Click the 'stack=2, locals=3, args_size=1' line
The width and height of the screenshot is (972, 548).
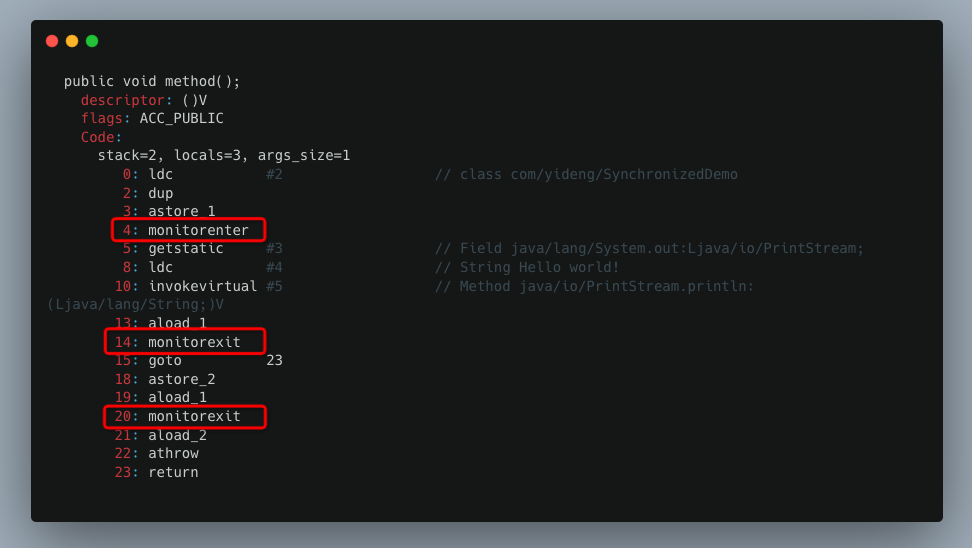click(x=224, y=156)
